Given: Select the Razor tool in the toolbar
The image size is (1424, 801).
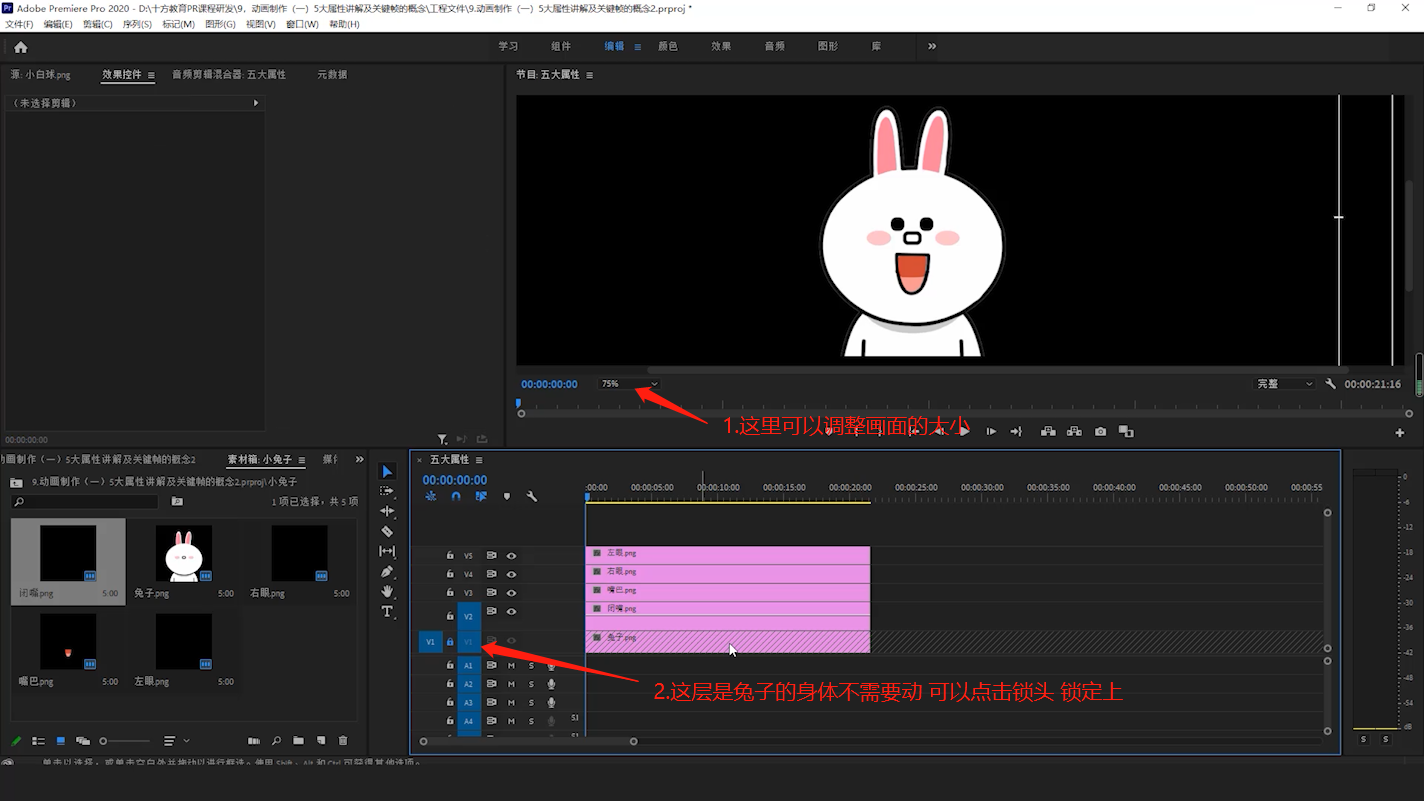Looking at the screenshot, I should coord(387,531).
